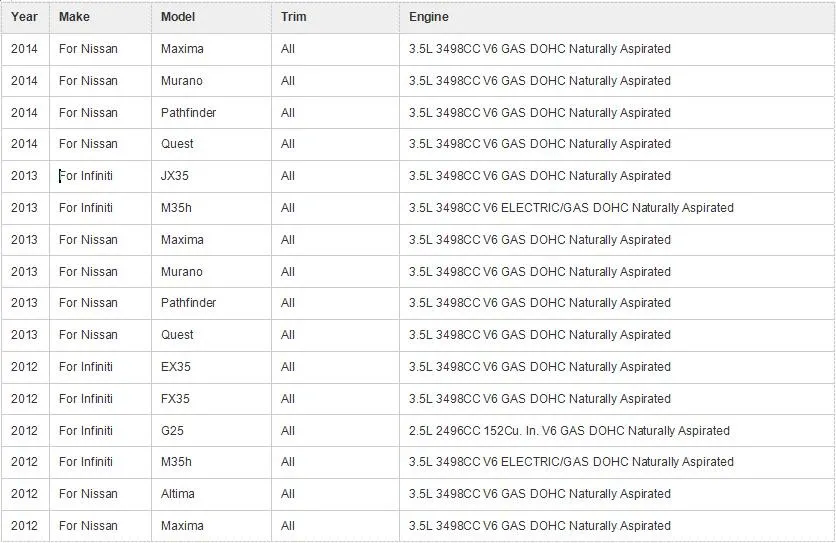Select the 2014 Quest model cell

click(211, 144)
